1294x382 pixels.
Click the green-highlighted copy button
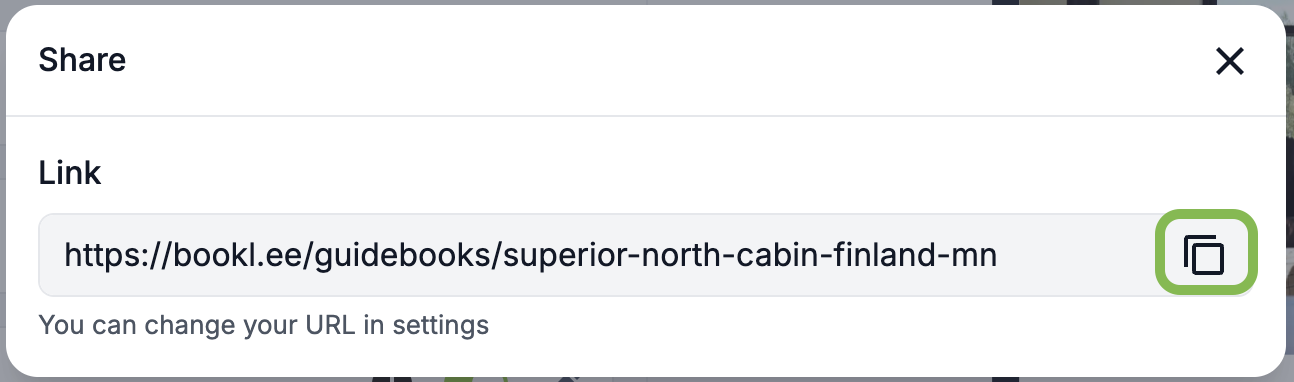1205,254
